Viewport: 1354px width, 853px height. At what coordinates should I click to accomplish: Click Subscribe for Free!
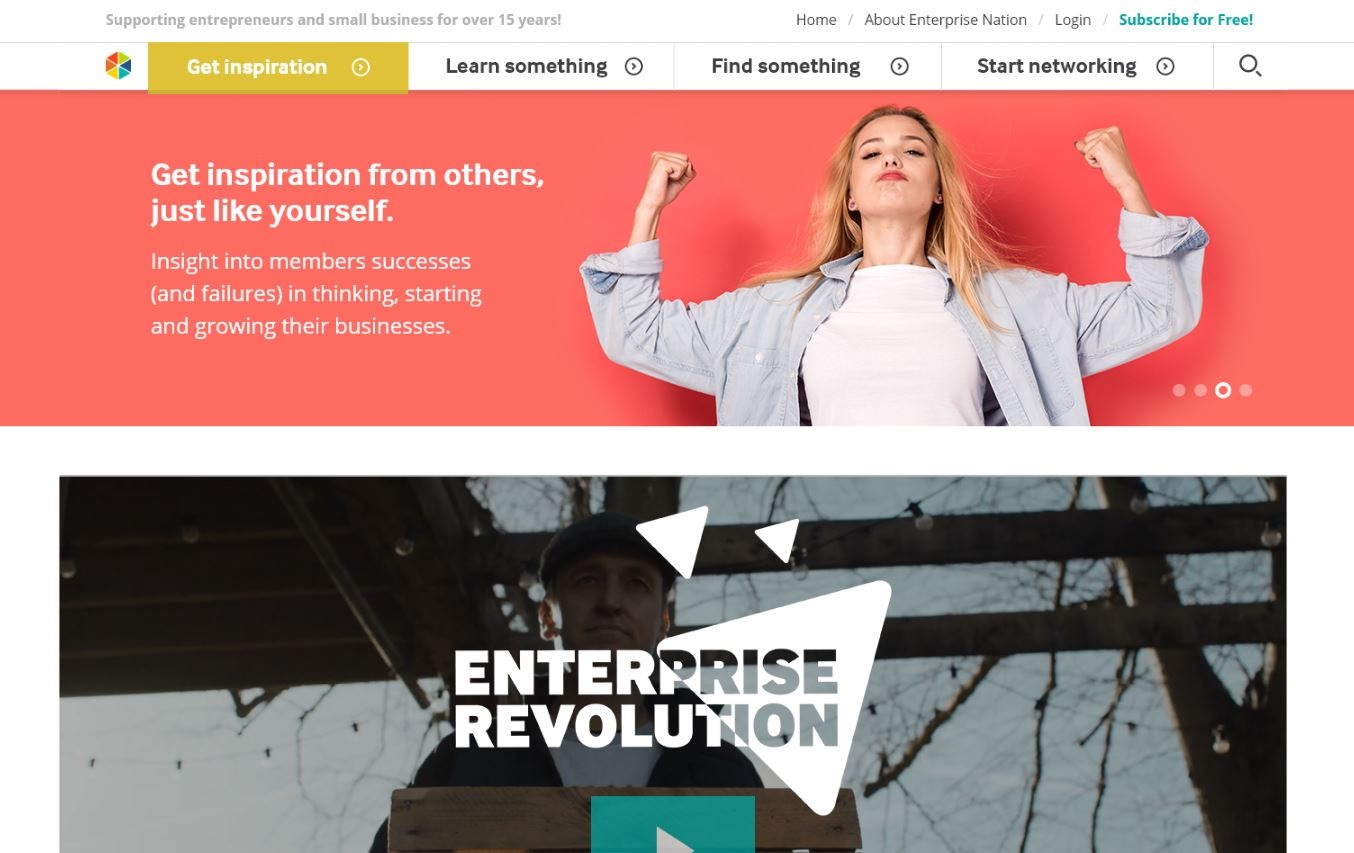[x=1186, y=20]
